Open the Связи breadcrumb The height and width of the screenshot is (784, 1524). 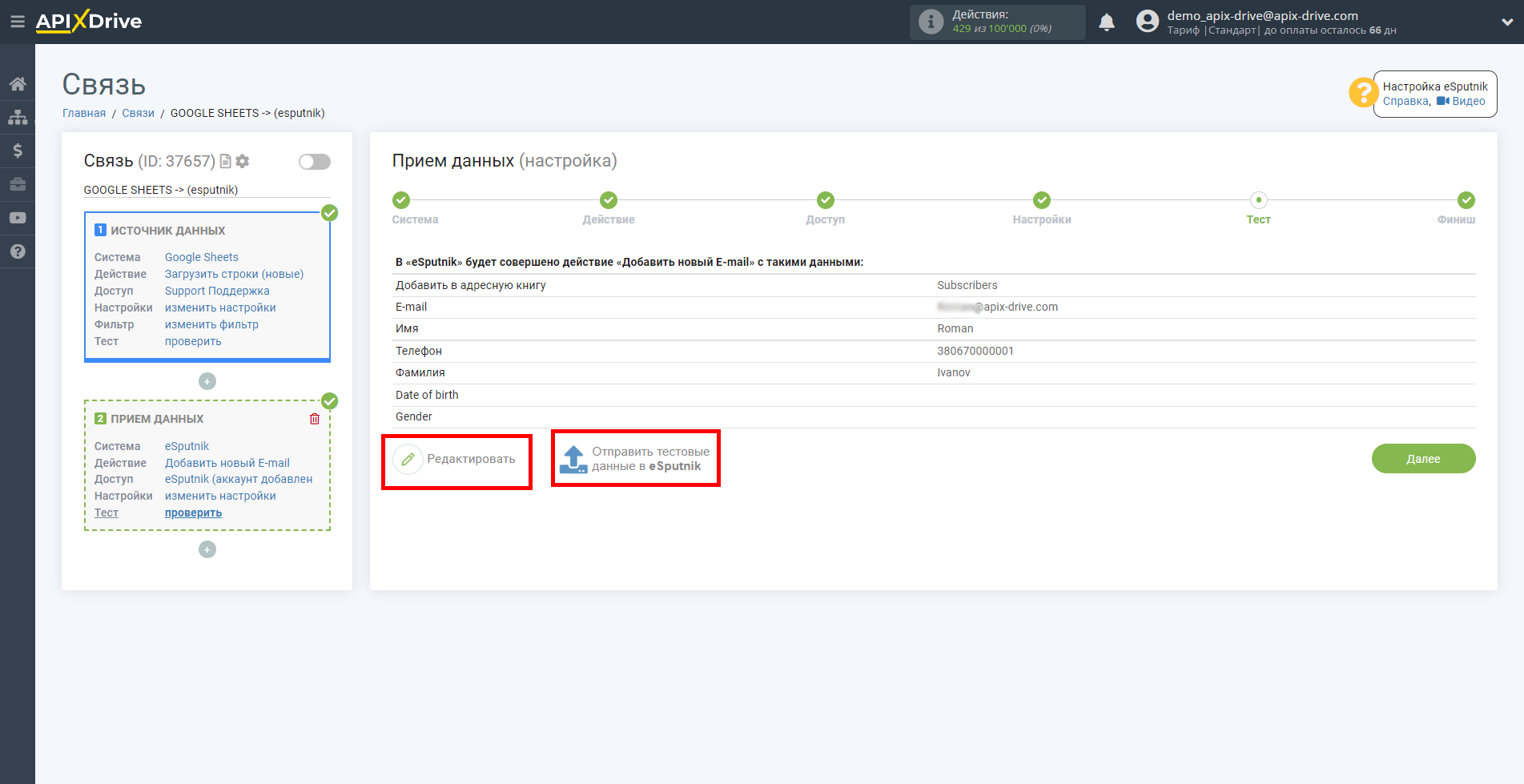pos(138,114)
